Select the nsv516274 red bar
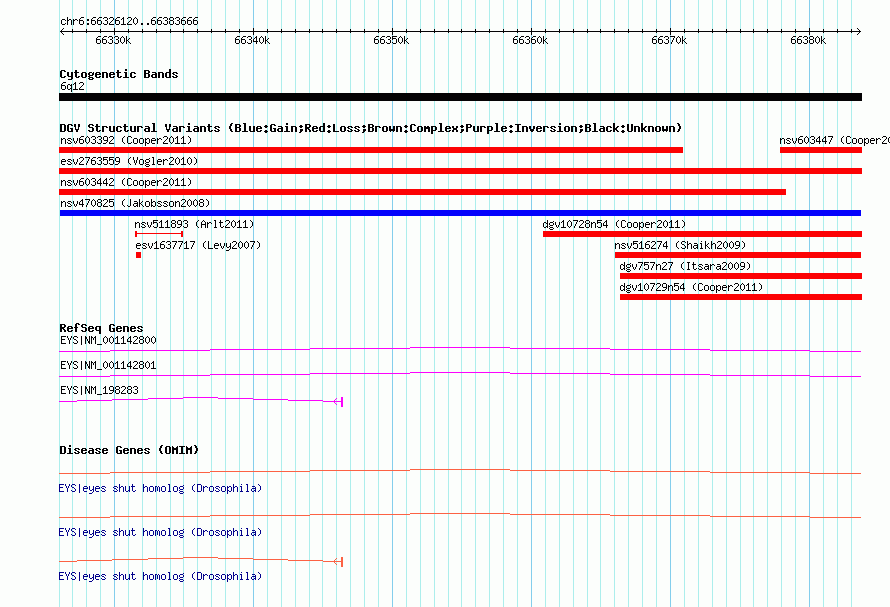The width and height of the screenshot is (890, 607). pyautogui.click(x=738, y=255)
